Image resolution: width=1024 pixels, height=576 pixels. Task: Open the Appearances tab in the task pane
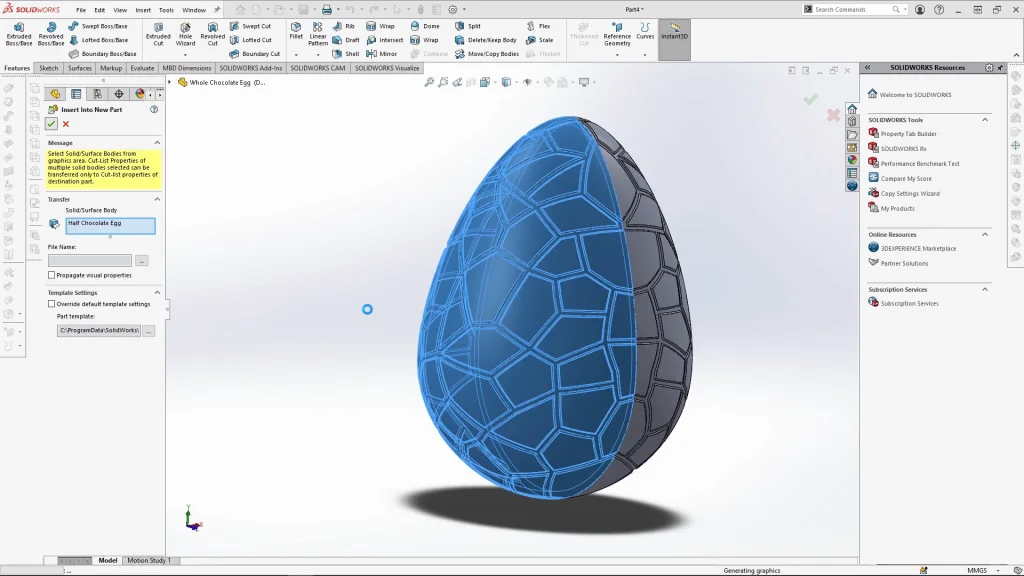point(852,160)
